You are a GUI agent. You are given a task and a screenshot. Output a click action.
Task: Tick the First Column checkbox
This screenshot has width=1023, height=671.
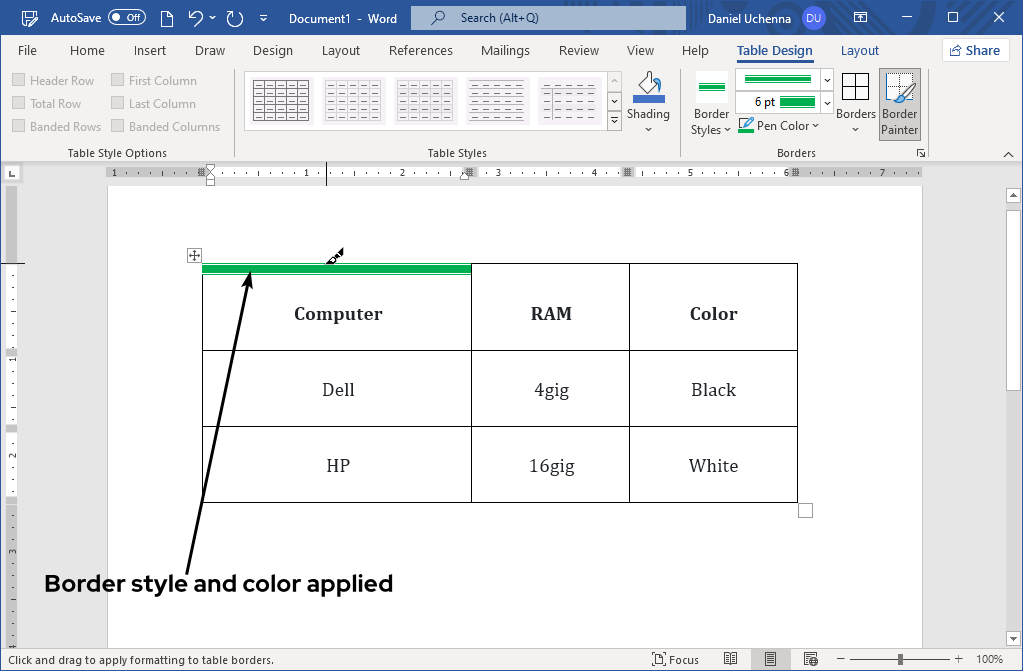point(118,81)
